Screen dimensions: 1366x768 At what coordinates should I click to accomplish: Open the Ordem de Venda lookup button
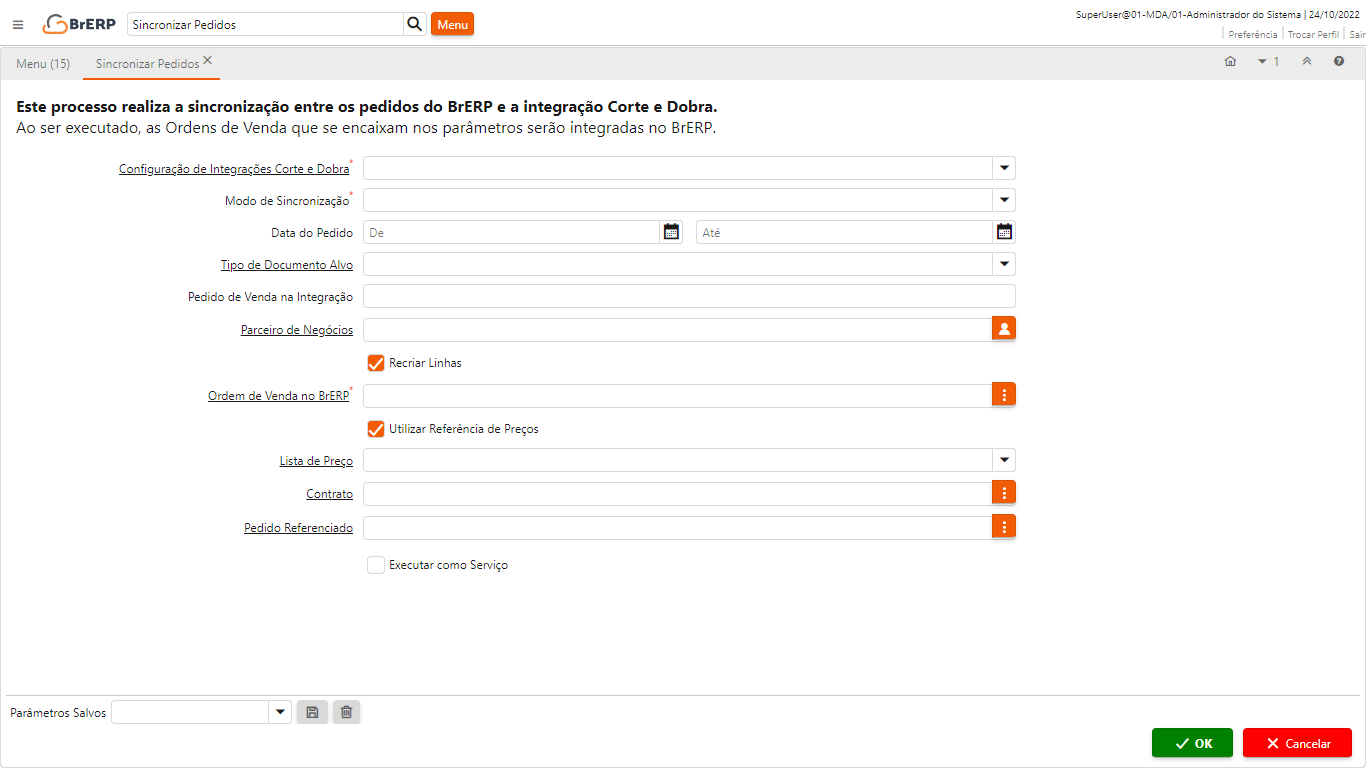[1004, 395]
